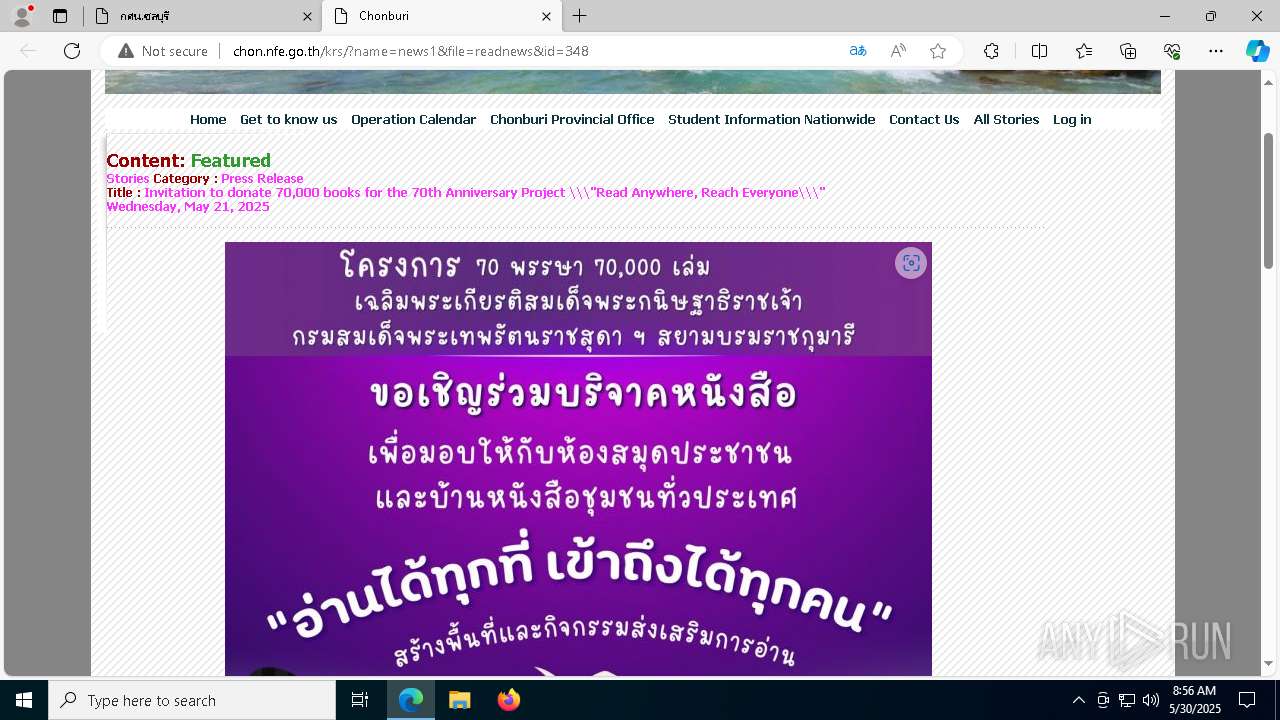This screenshot has width=1280, height=720.
Task: Toggle Split screen view icon
Action: pos(1039,51)
